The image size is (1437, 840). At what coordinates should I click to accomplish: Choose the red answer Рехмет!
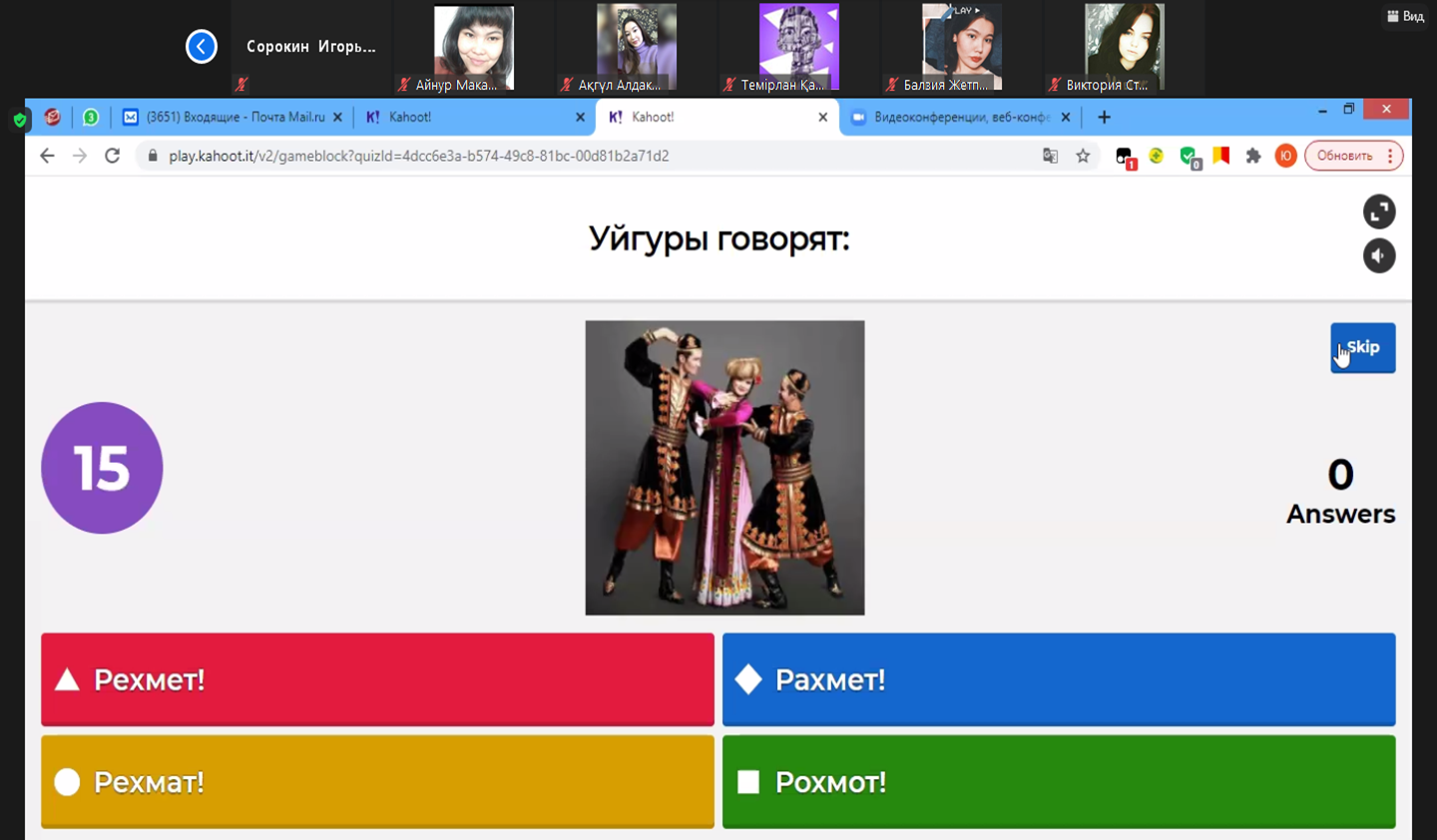(x=377, y=679)
